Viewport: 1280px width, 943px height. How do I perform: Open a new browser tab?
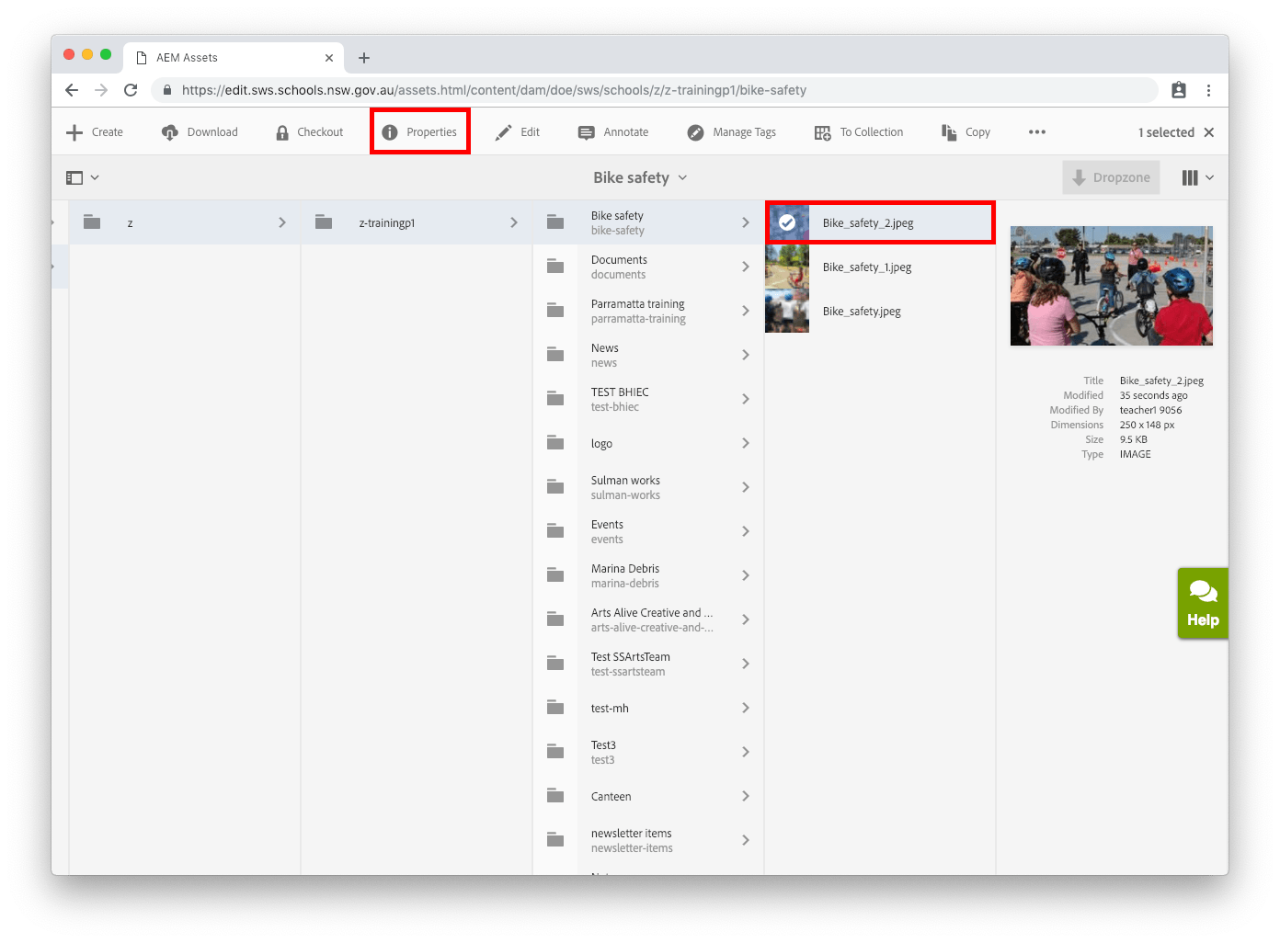click(x=364, y=58)
